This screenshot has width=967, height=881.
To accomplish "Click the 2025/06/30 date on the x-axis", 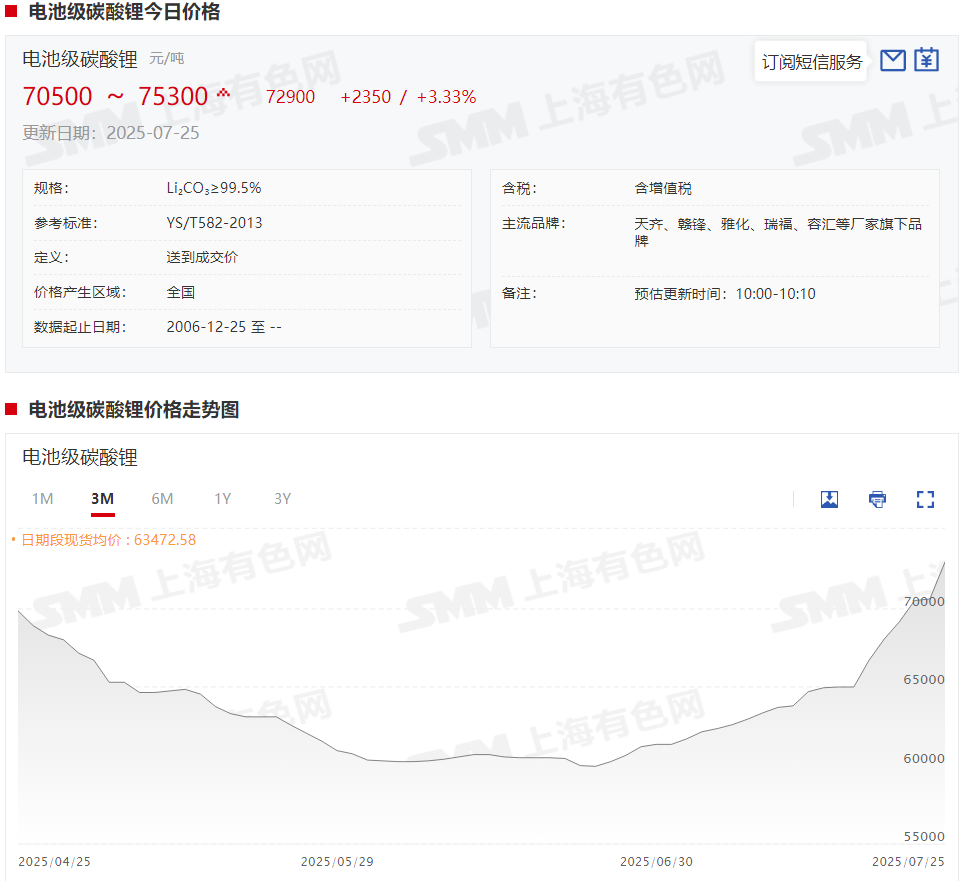I will click(x=656, y=861).
